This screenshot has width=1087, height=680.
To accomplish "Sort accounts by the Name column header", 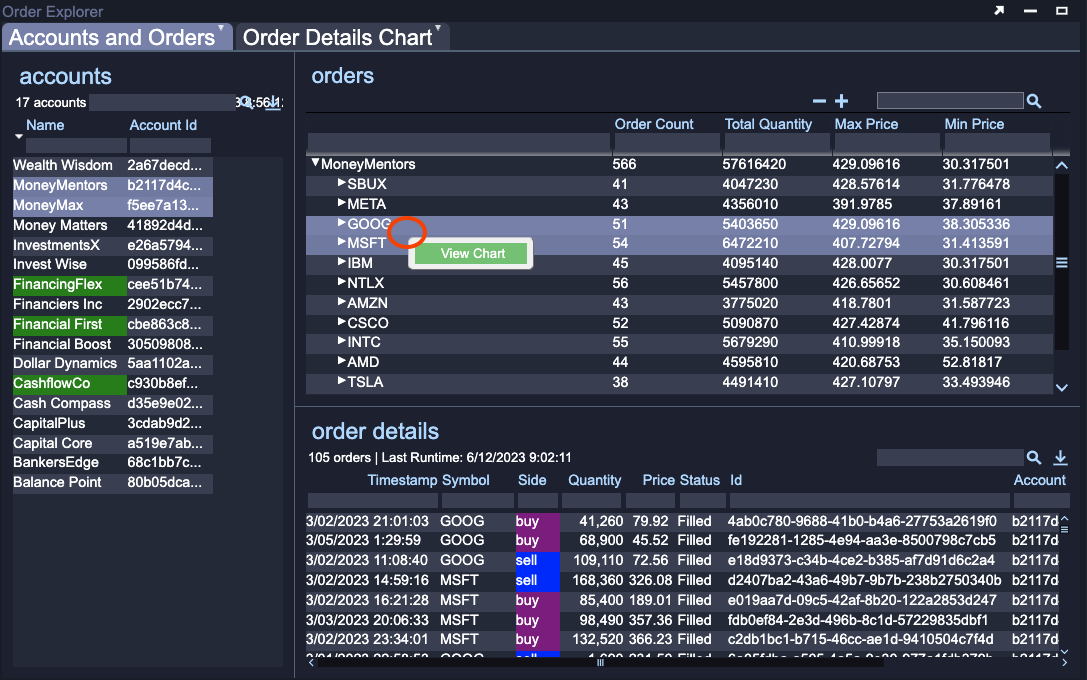I will tap(45, 125).
